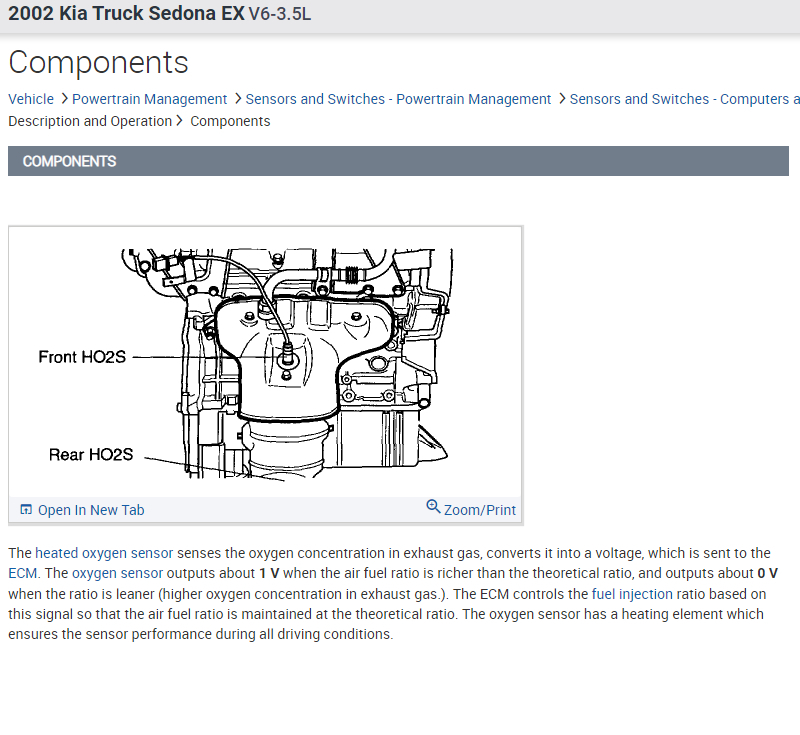The width and height of the screenshot is (800, 735).
Task: Open the Vehicle breadcrumb link
Action: [31, 99]
